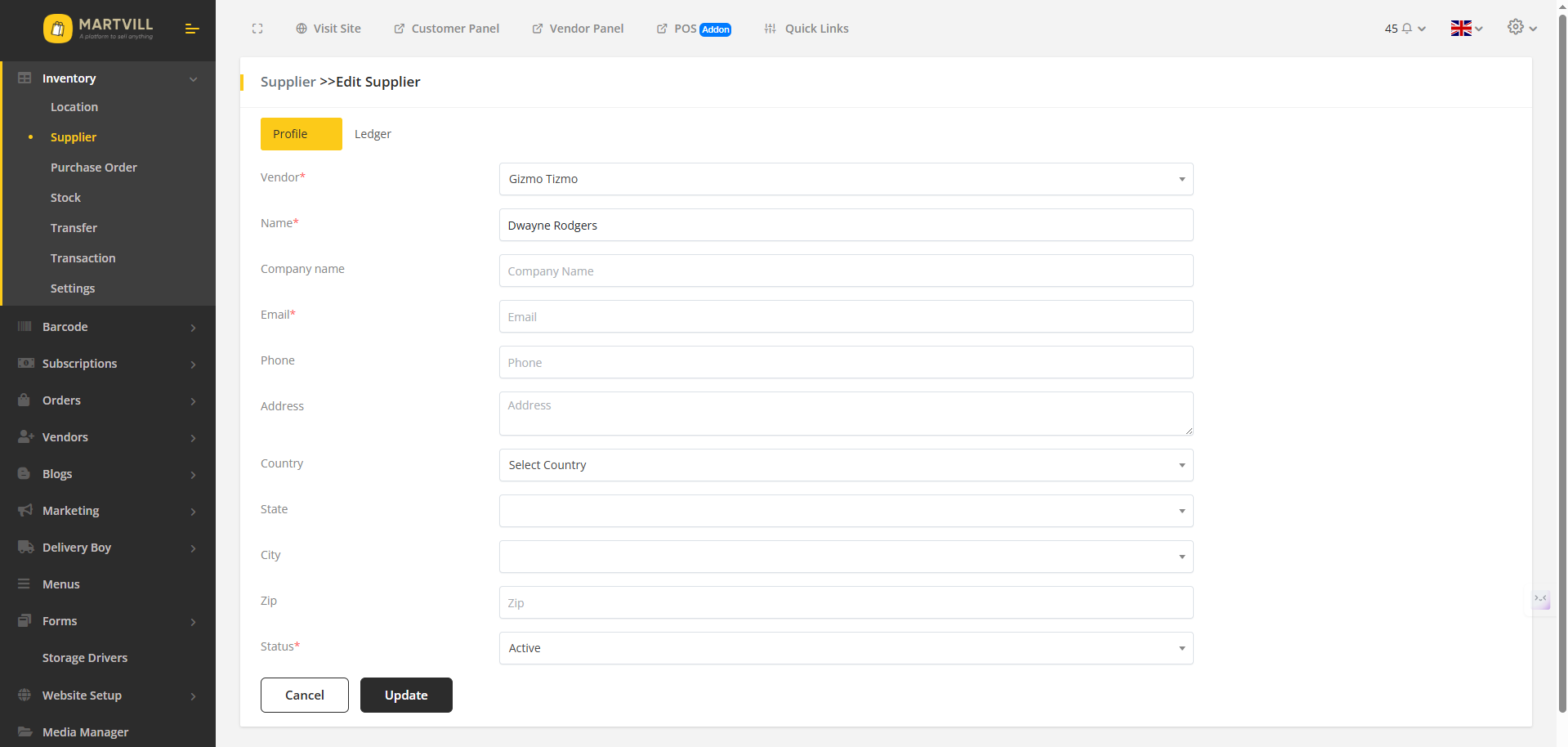Click the Marketing megaphone icon

click(x=24, y=510)
